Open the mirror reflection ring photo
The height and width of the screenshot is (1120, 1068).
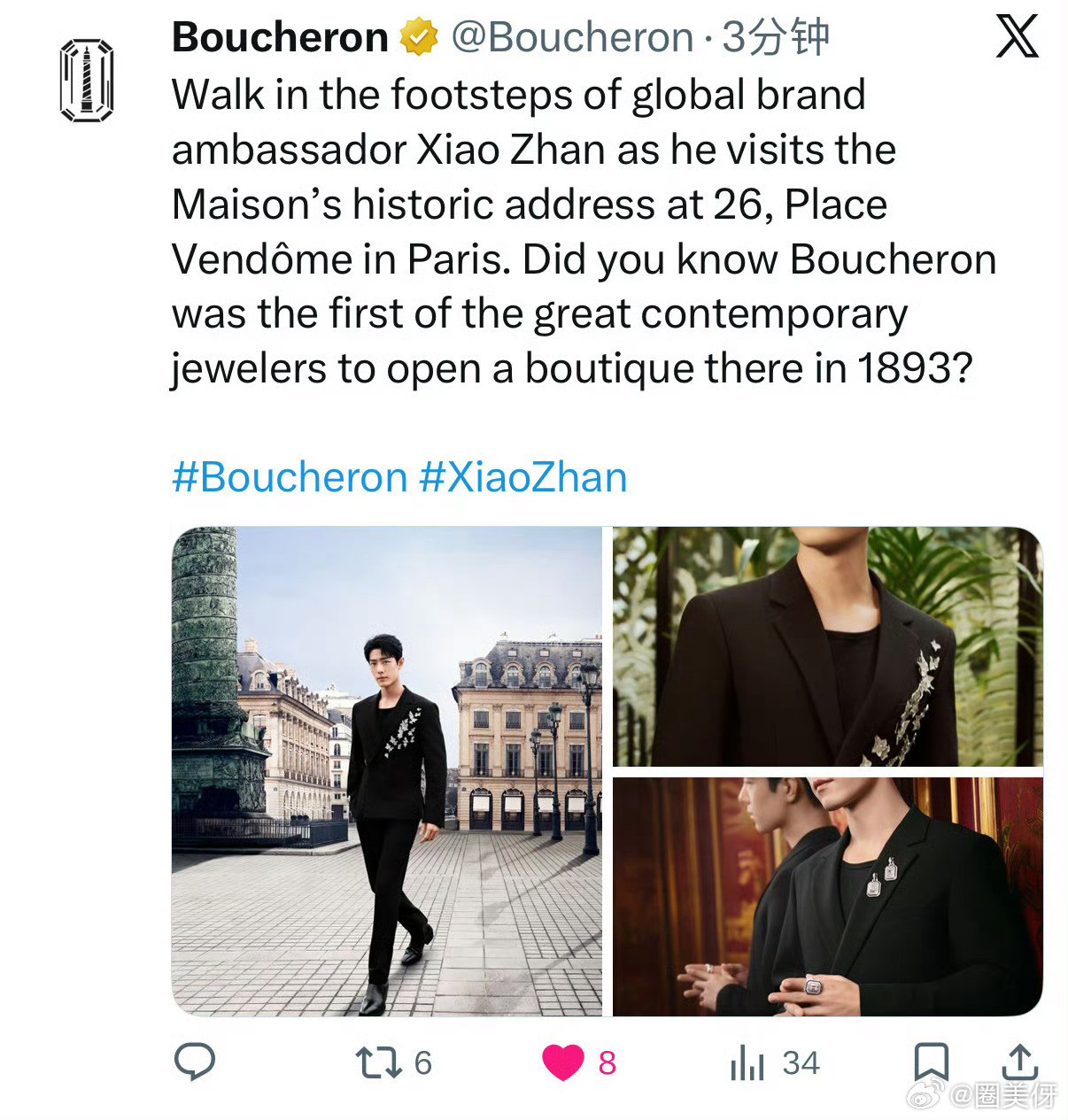827,896
